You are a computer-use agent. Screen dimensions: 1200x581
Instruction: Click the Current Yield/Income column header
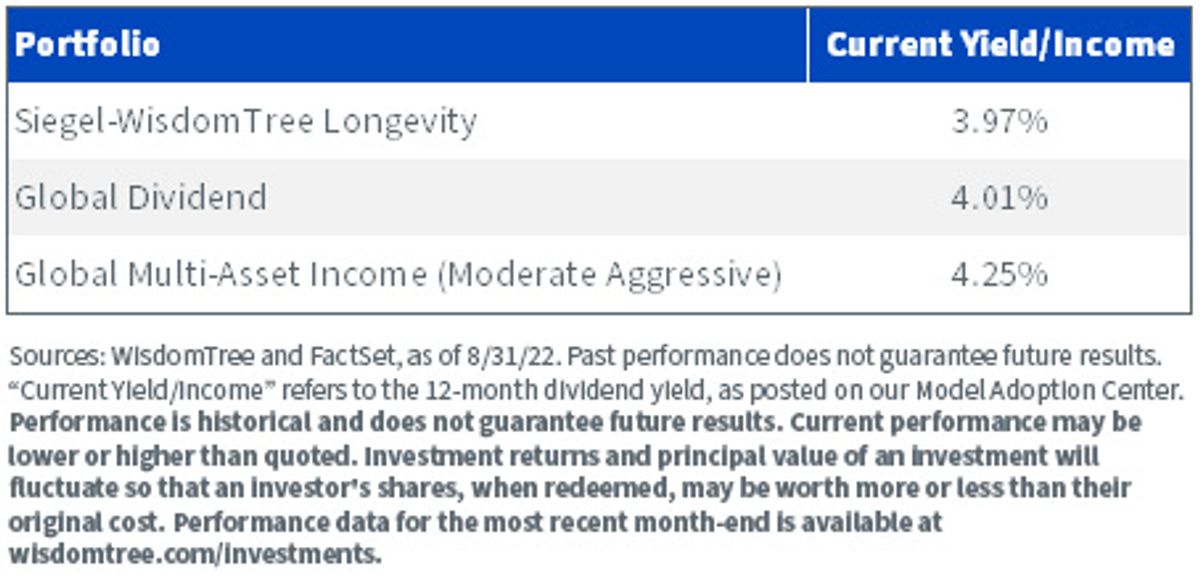click(1000, 45)
